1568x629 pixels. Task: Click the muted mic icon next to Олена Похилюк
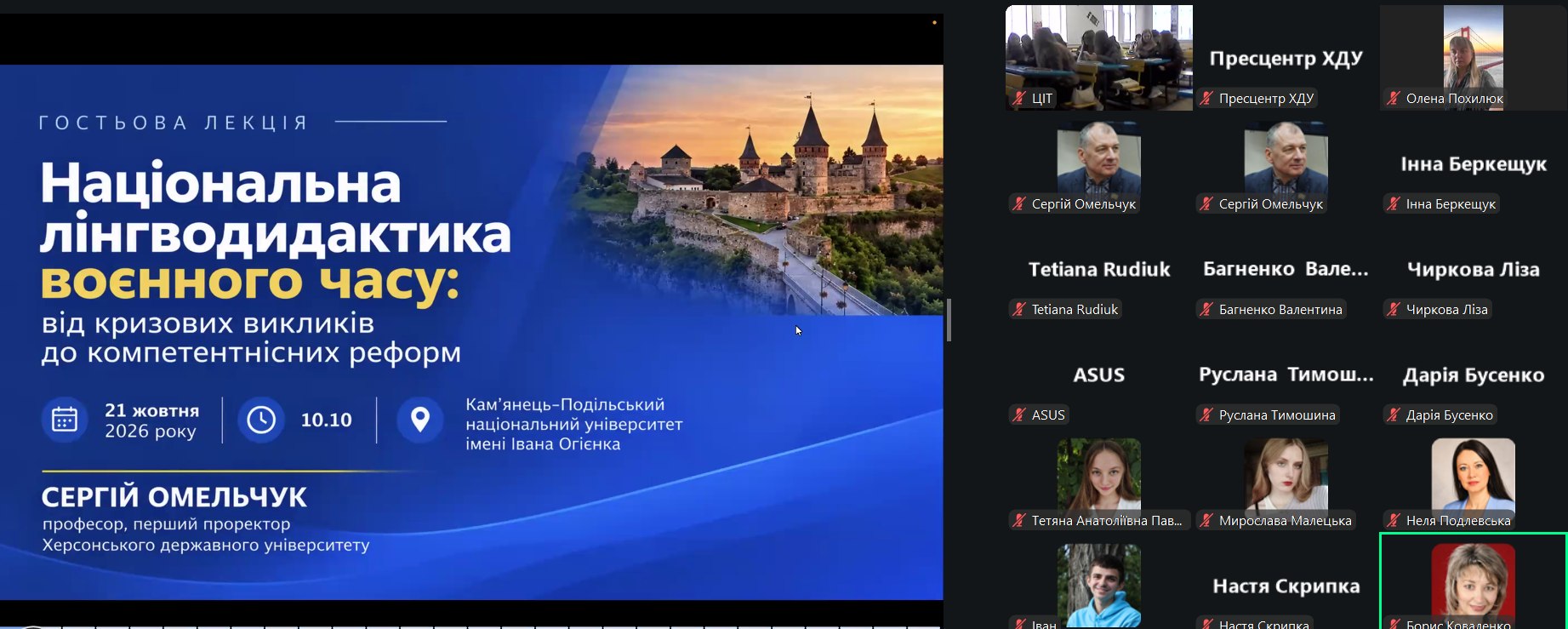(1394, 99)
